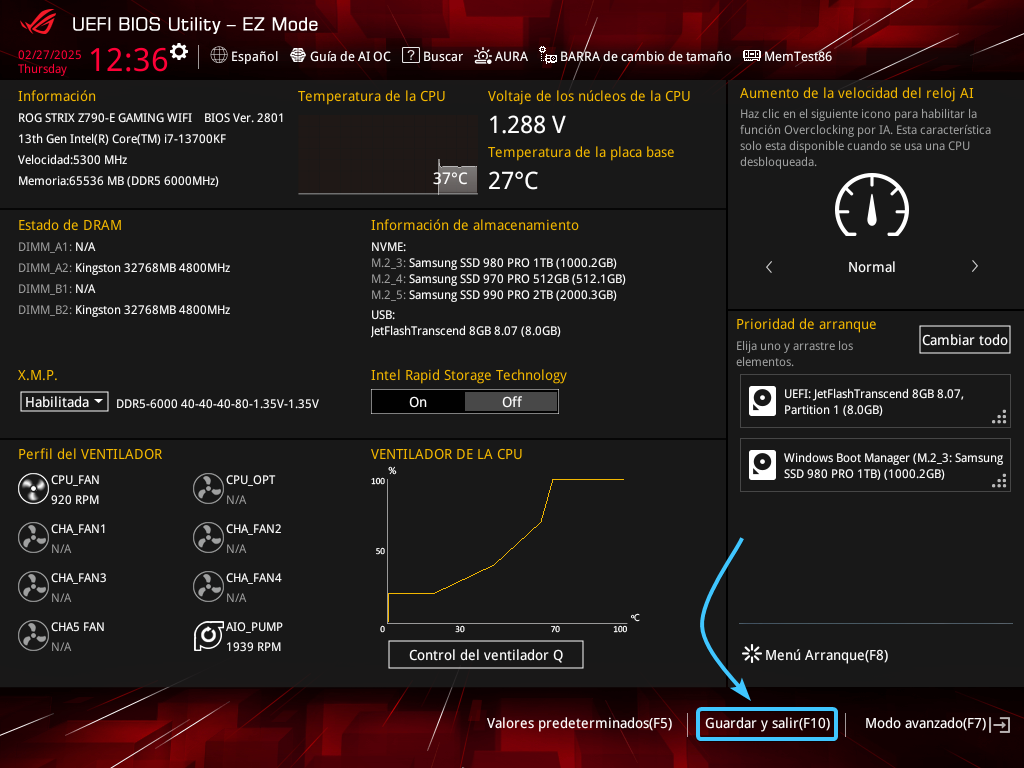Click the BIOS Ver. 2801 text
Viewport: 1024px width, 768px height.
(x=244, y=118)
